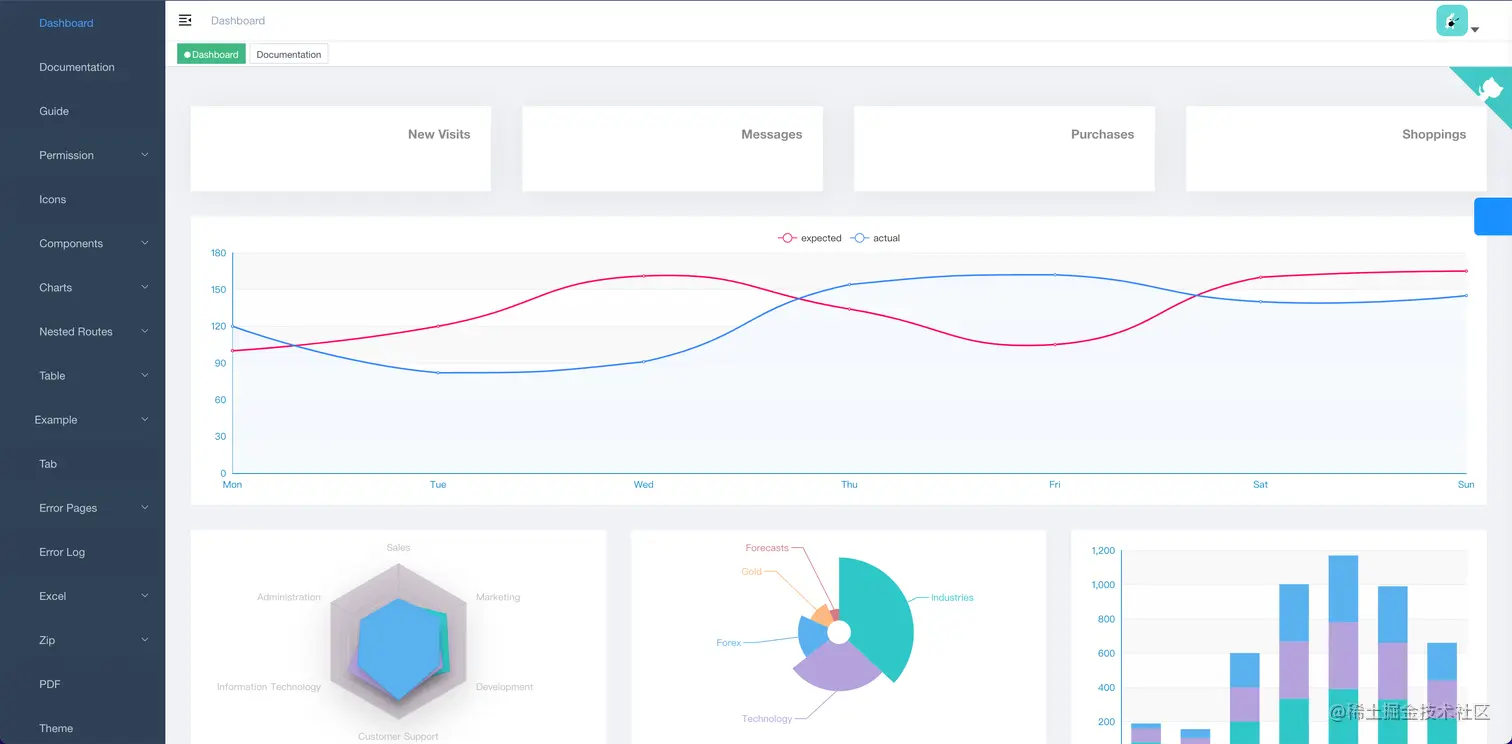
Task: Open the Theme page link
Action: pos(82,728)
